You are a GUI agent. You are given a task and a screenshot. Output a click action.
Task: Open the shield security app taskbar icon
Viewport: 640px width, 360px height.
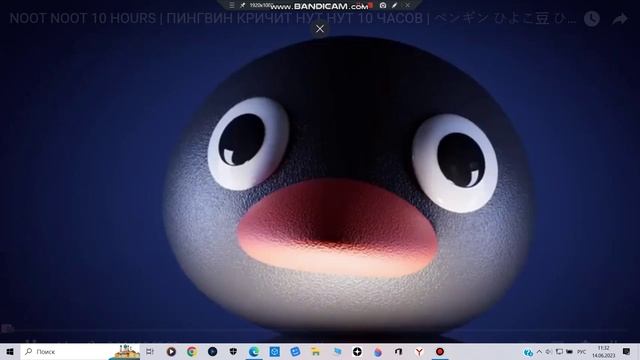coord(233,351)
